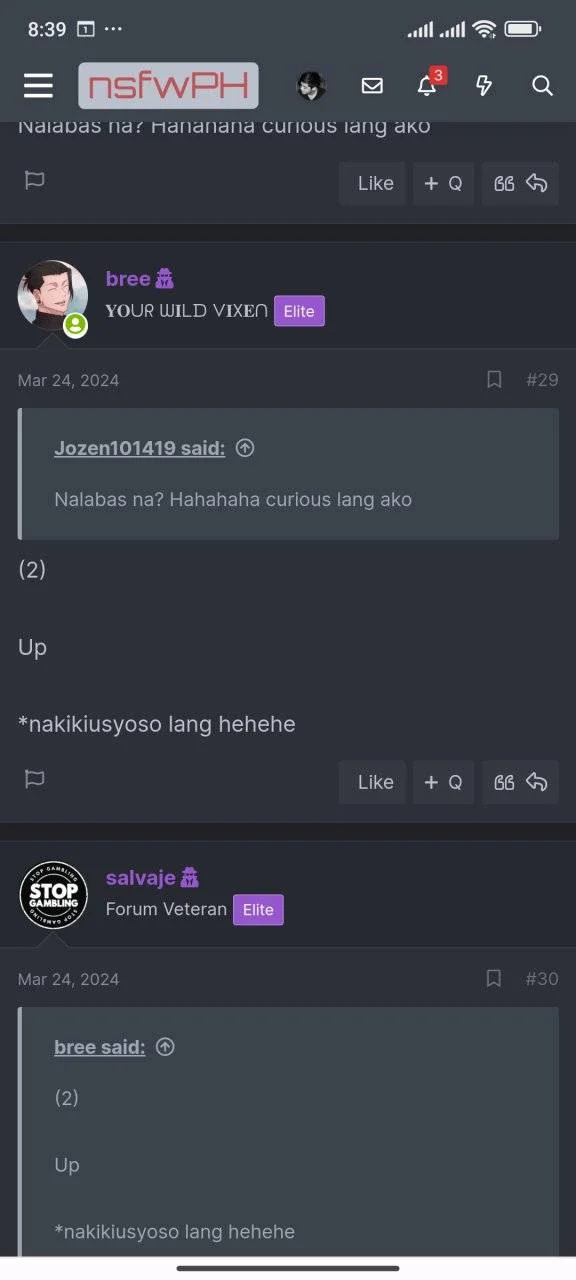Bookmark post #30
Screen dimensions: 576x1280
[494, 979]
